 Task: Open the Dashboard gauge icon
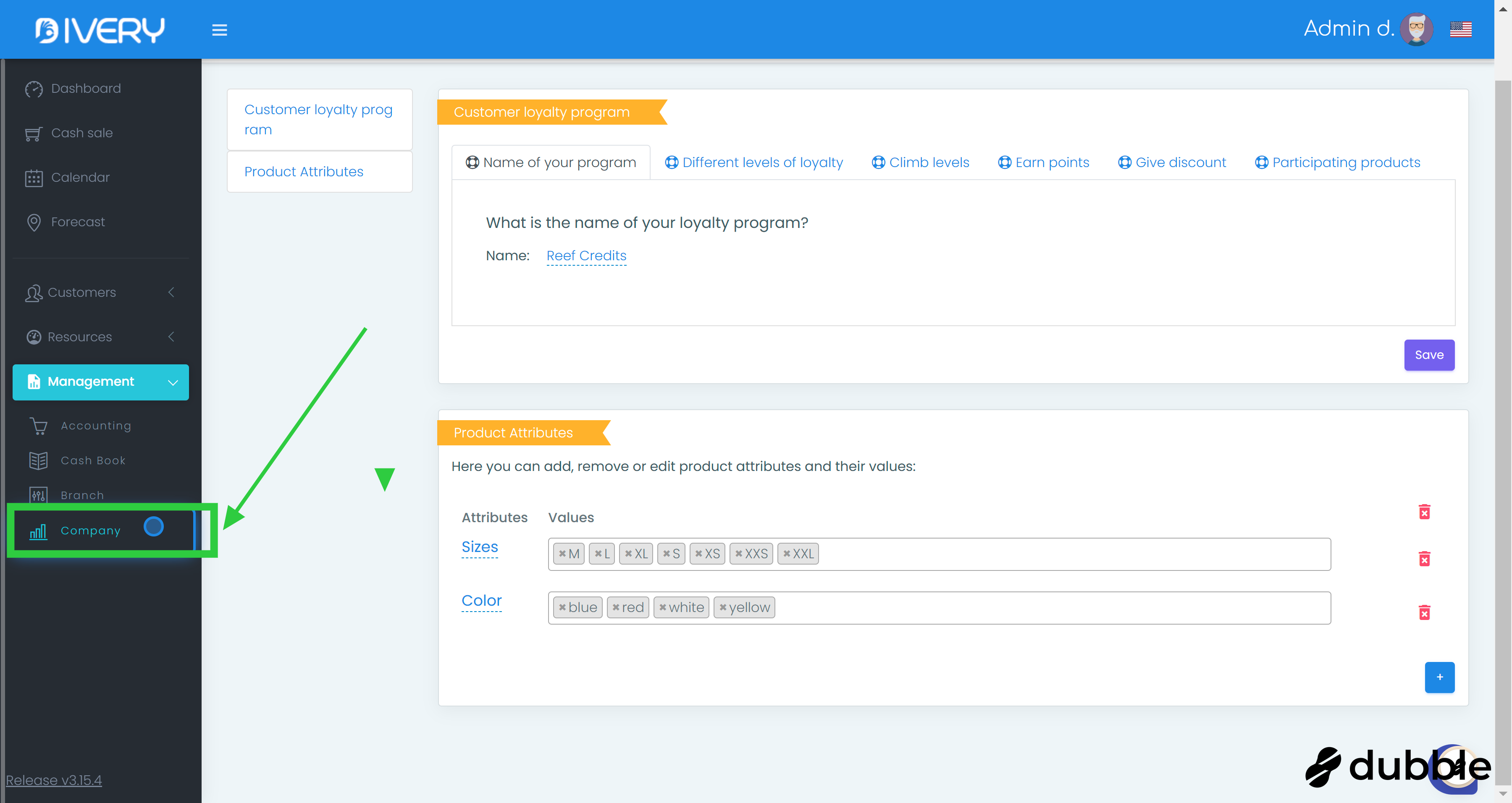coord(34,89)
